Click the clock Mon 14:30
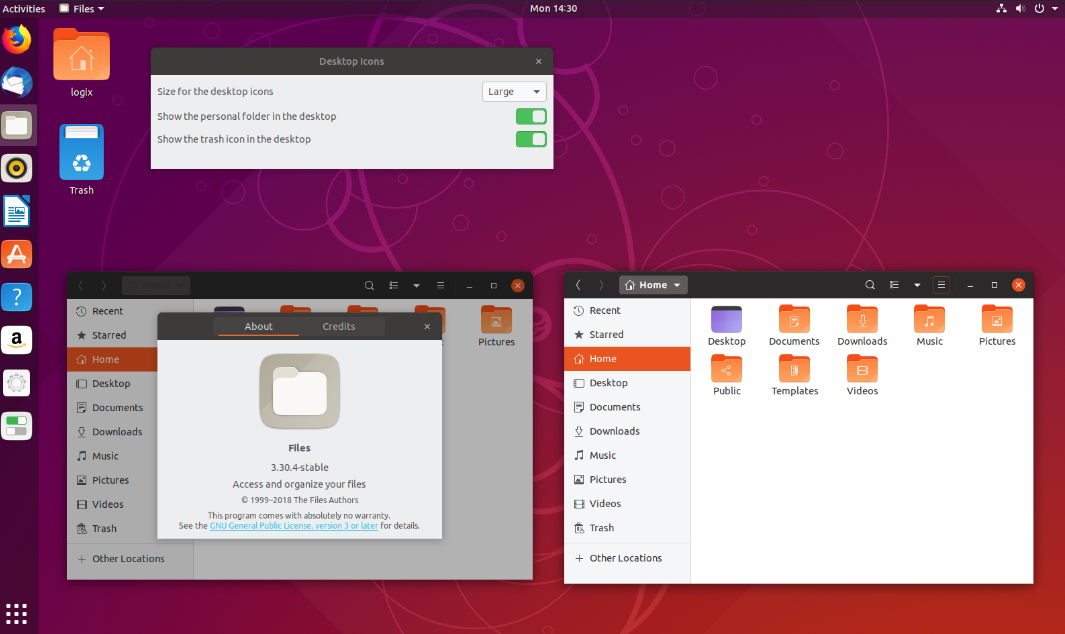This screenshot has height=634, width=1065. [553, 8]
